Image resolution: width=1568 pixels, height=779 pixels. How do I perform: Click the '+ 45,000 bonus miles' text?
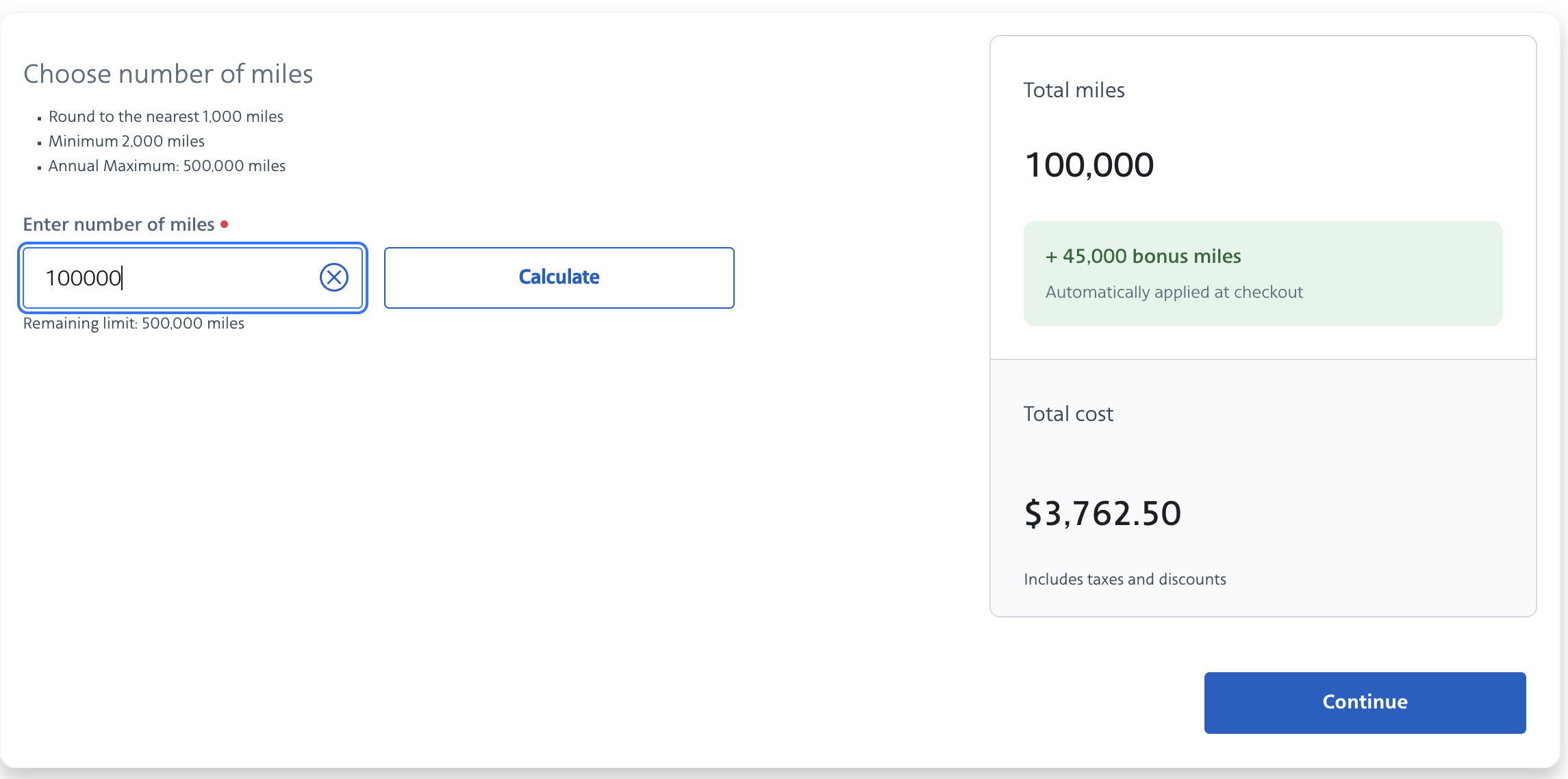[1143, 256]
